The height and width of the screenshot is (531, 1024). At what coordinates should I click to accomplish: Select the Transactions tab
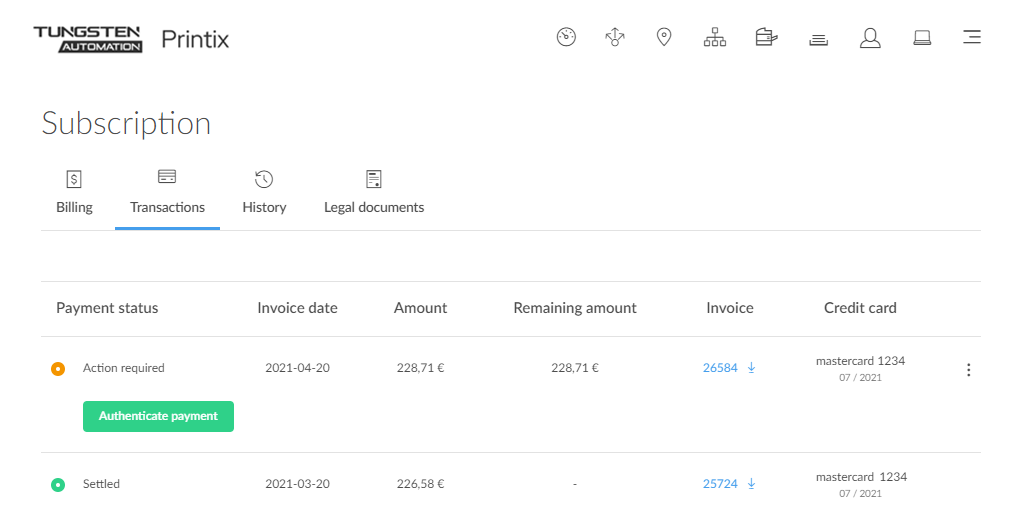(x=167, y=193)
